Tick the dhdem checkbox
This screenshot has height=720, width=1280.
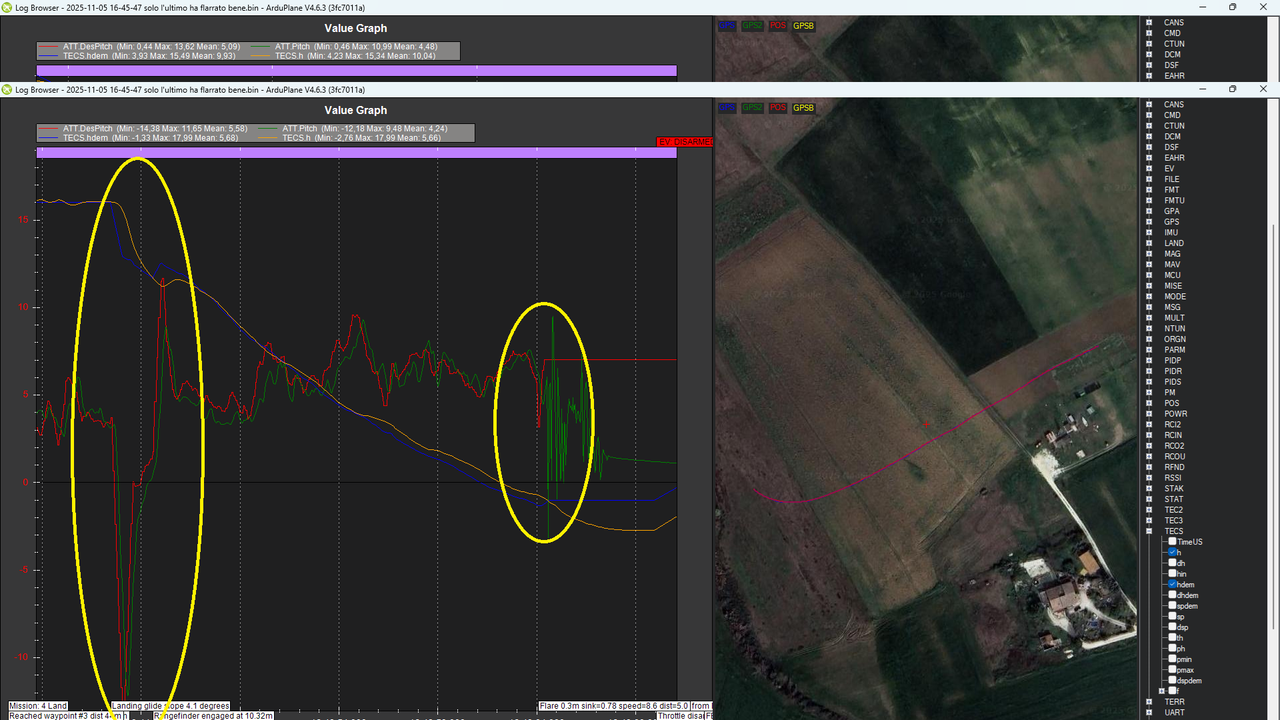pyautogui.click(x=1172, y=595)
